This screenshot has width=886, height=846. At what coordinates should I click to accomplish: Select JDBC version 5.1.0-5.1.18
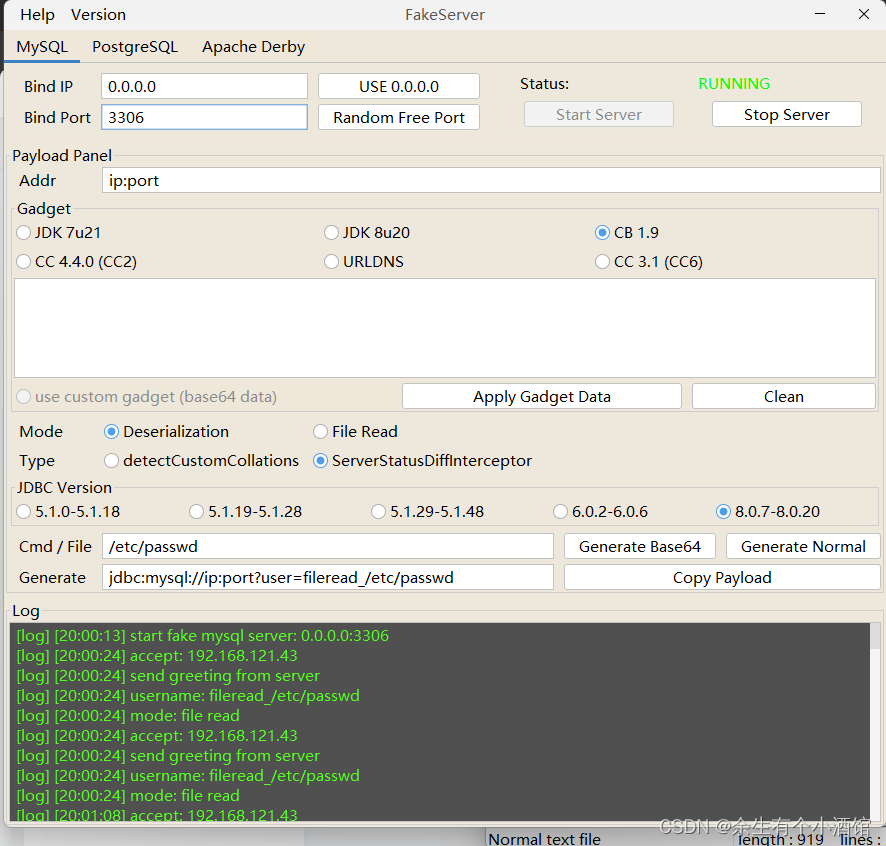point(68,511)
